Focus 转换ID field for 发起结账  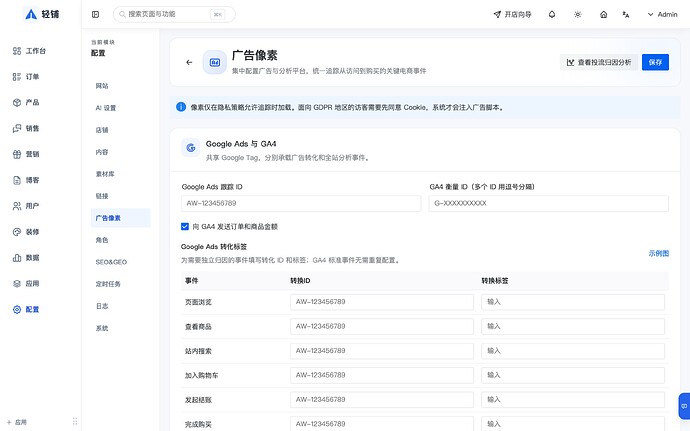[382, 400]
